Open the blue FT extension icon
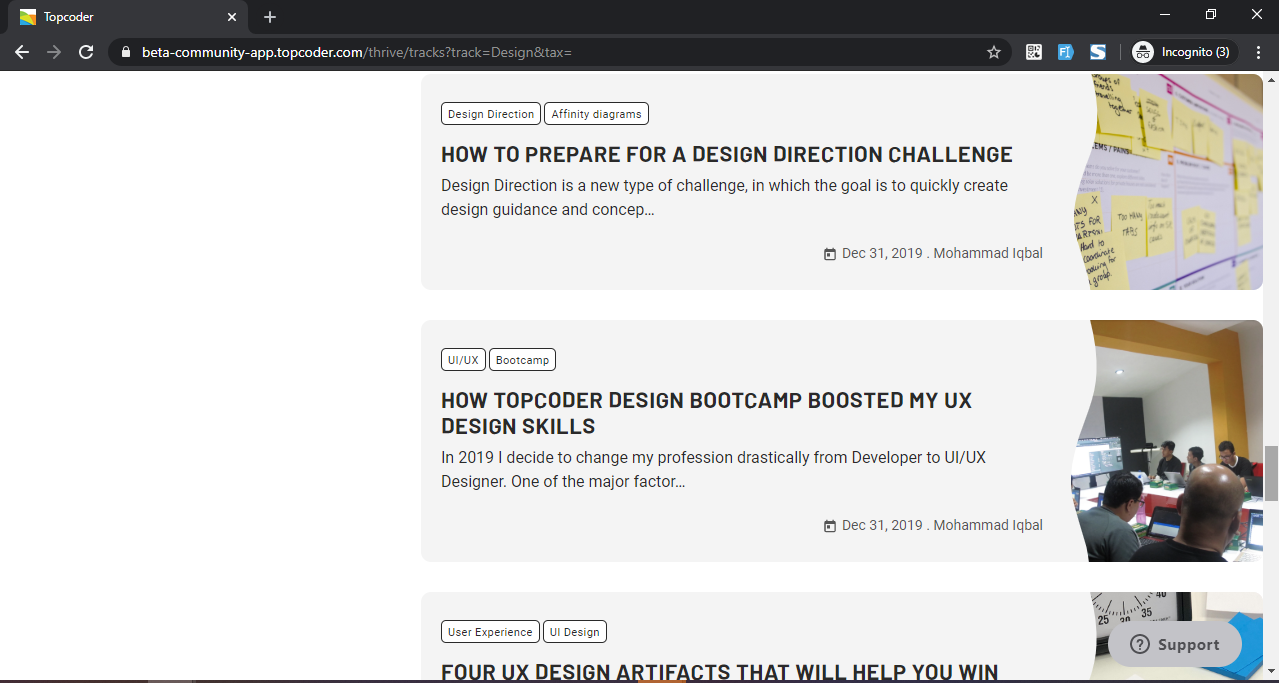Viewport: 1279px width, 683px height. pyautogui.click(x=1066, y=52)
